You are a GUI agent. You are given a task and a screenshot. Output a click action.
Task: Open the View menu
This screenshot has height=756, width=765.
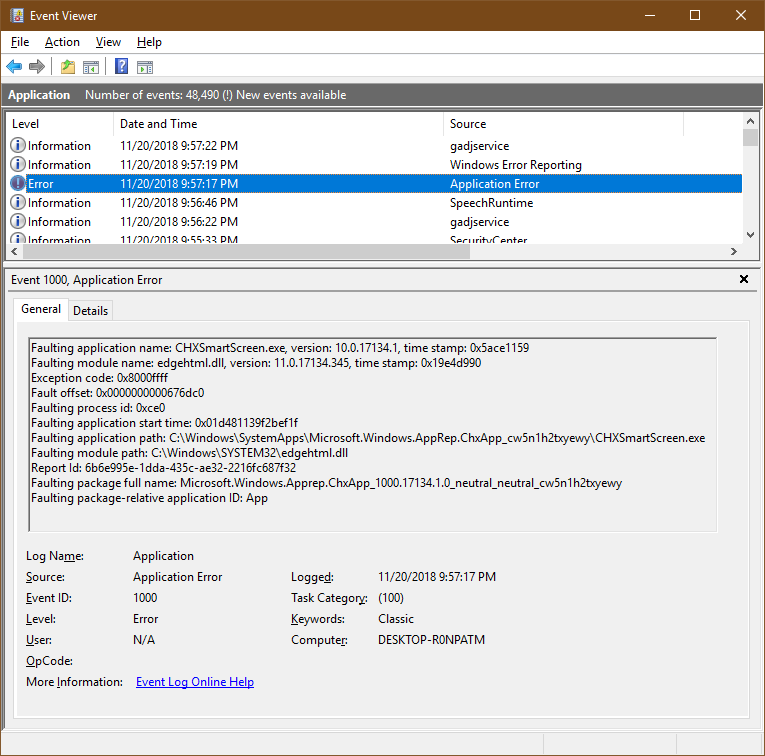[108, 42]
